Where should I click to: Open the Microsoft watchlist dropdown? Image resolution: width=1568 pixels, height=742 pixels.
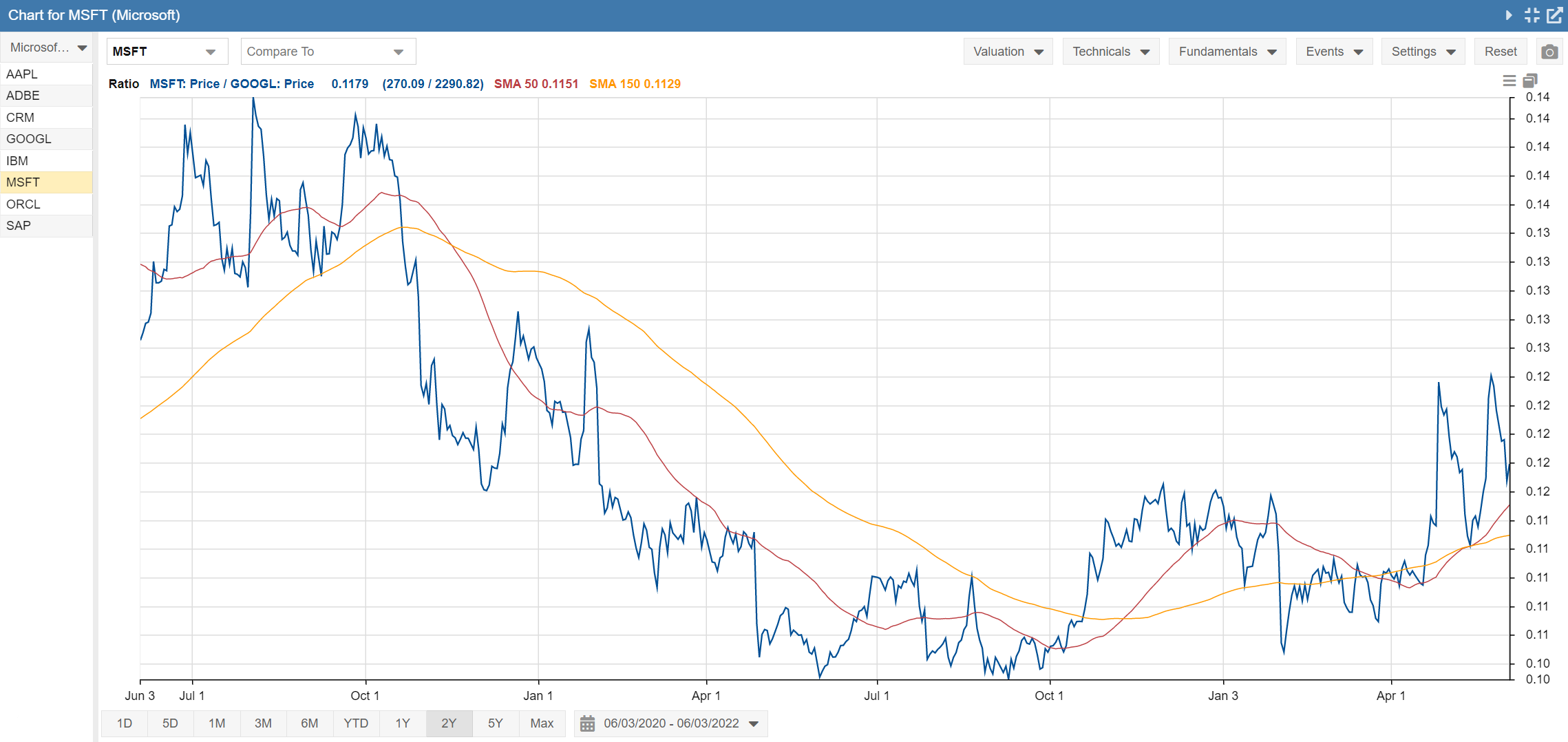(46, 47)
